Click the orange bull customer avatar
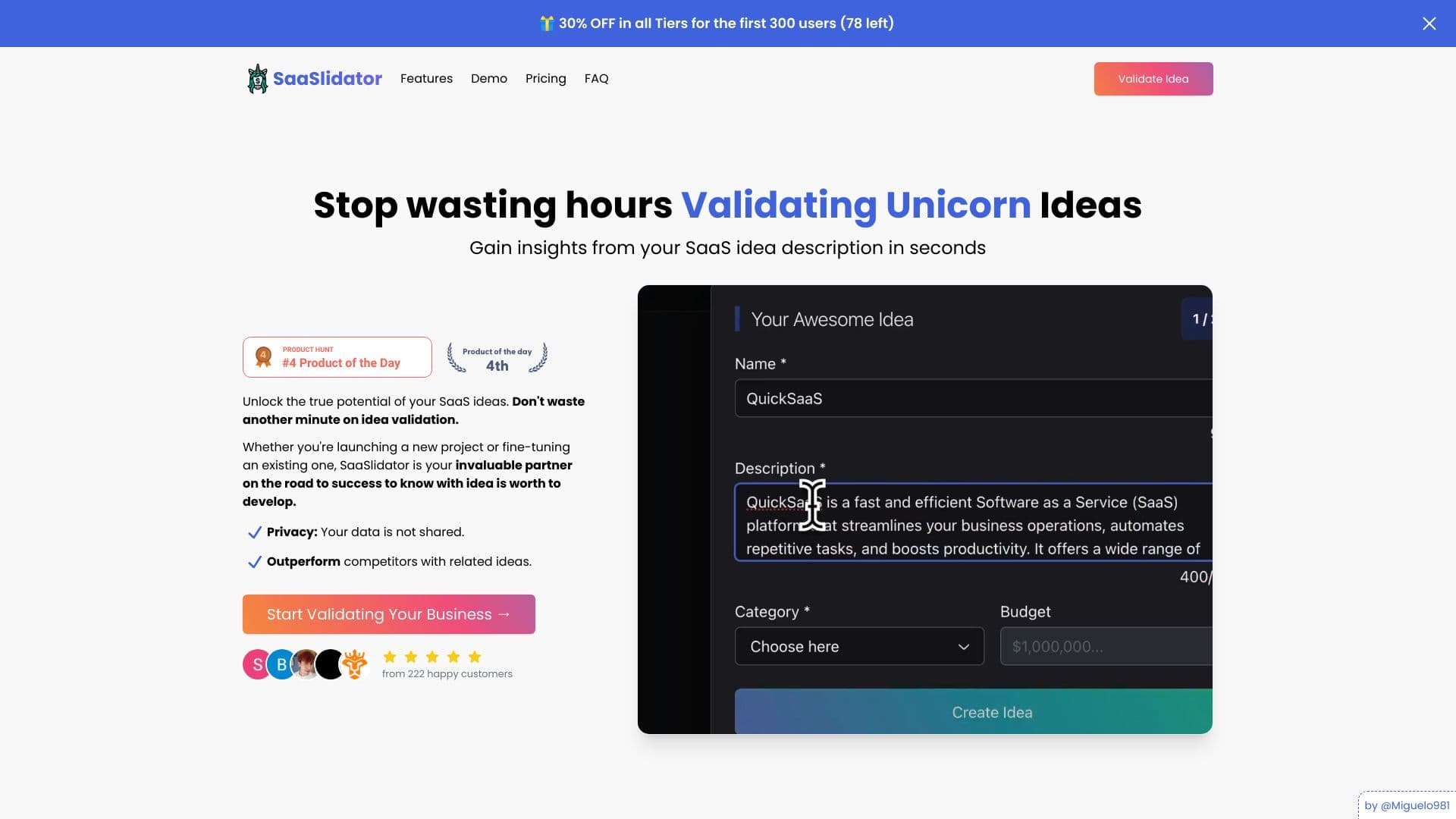Viewport: 1456px width, 819px height. (354, 664)
